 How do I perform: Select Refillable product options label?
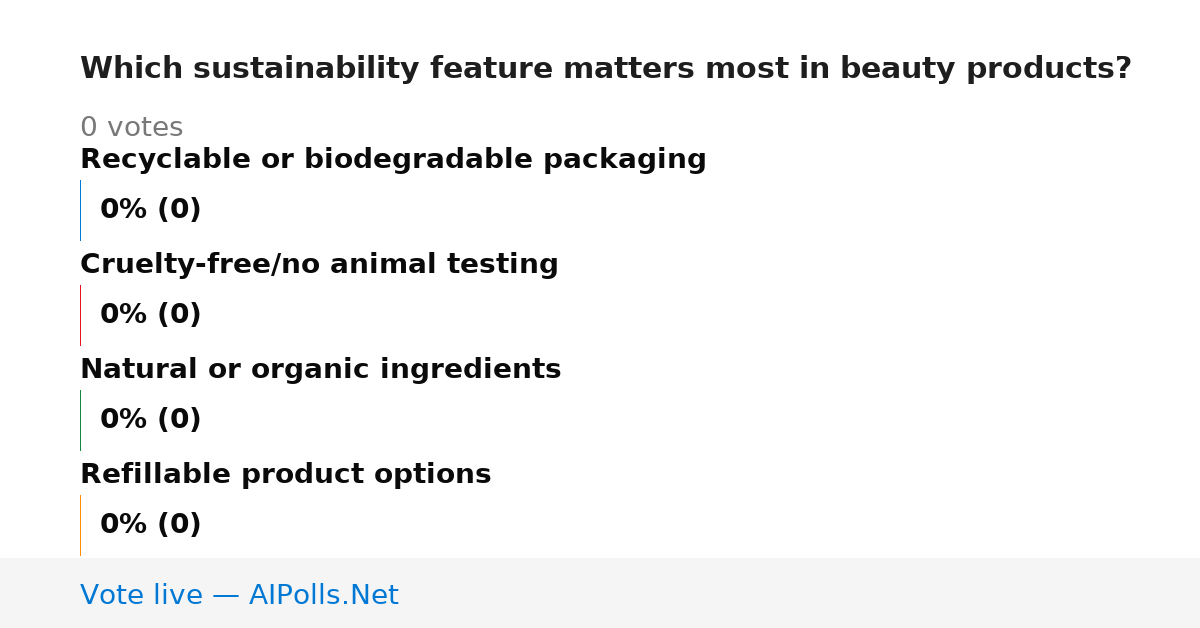[x=285, y=475]
